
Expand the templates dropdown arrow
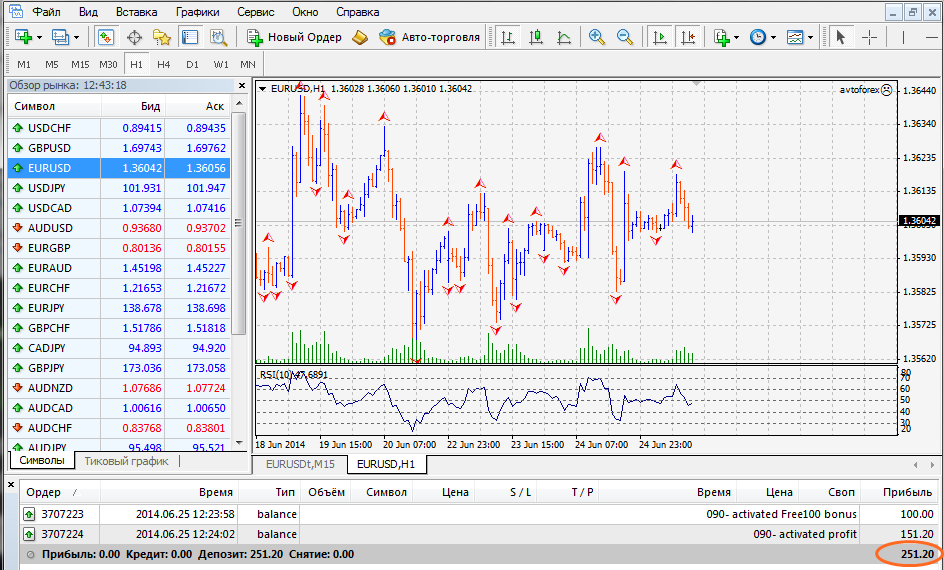coord(811,37)
